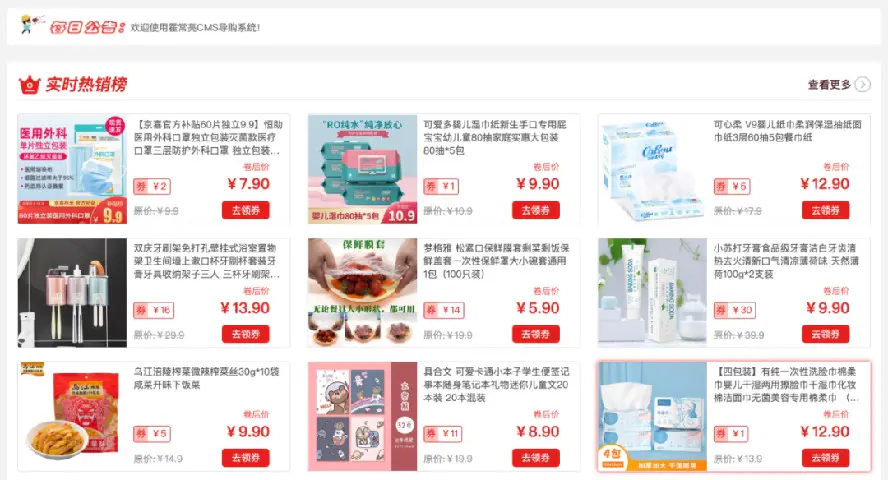Click 去领券 for the ¥7.90 surgical masks
Screen dimensions: 888x480
tap(246, 210)
